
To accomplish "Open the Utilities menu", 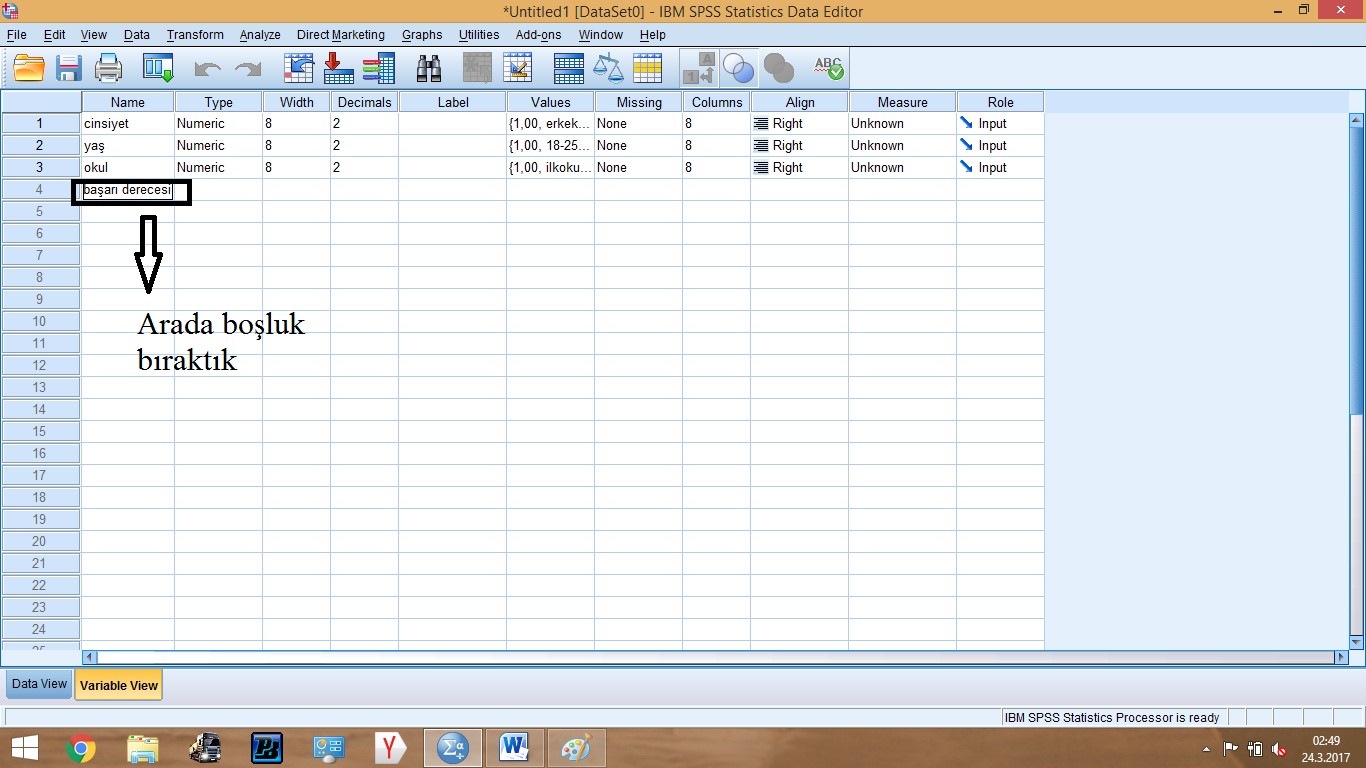I will tap(479, 35).
